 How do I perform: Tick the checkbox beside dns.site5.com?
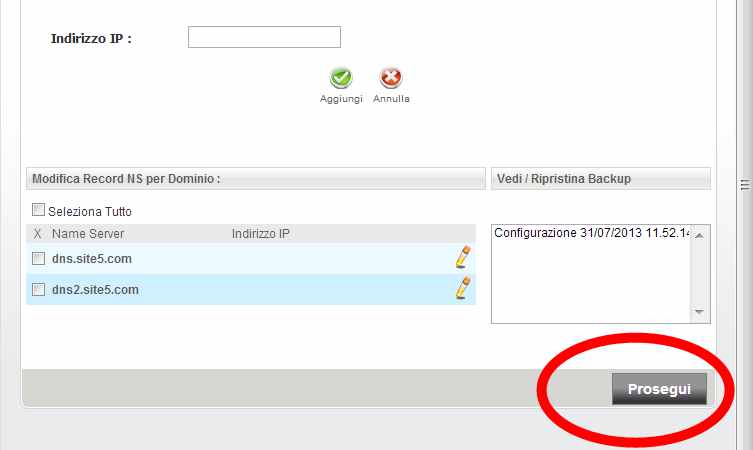[x=39, y=258]
